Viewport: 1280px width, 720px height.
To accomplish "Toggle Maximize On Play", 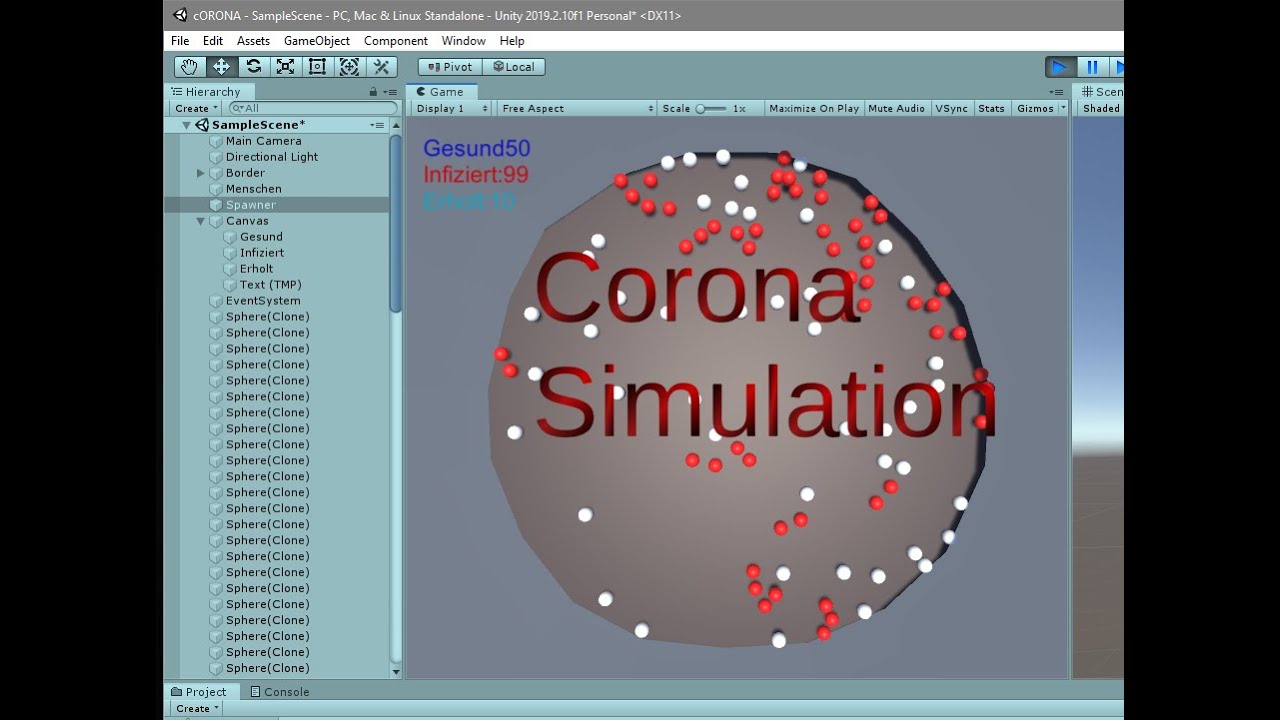I will (x=814, y=108).
